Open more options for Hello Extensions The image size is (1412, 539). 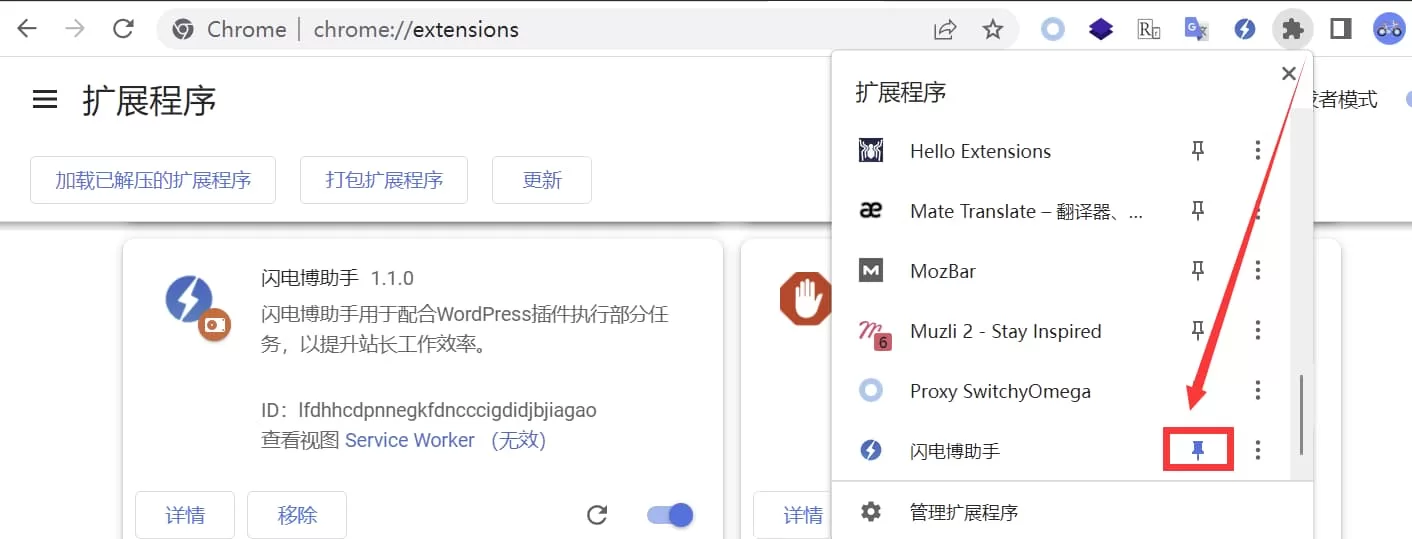coord(1258,151)
